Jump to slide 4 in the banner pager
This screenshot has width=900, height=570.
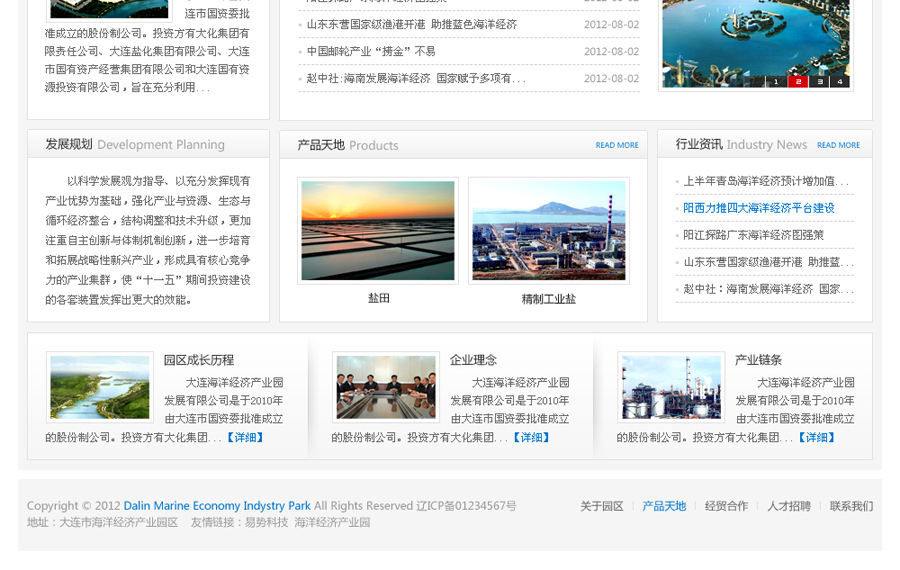pos(840,82)
